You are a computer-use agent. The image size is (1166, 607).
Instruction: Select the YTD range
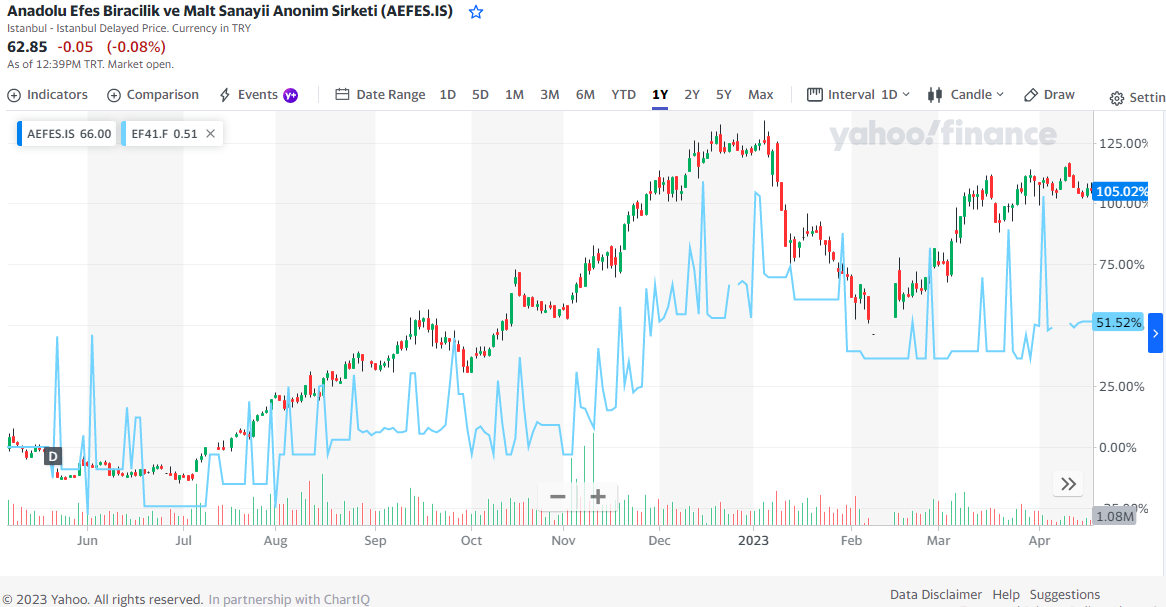click(623, 94)
